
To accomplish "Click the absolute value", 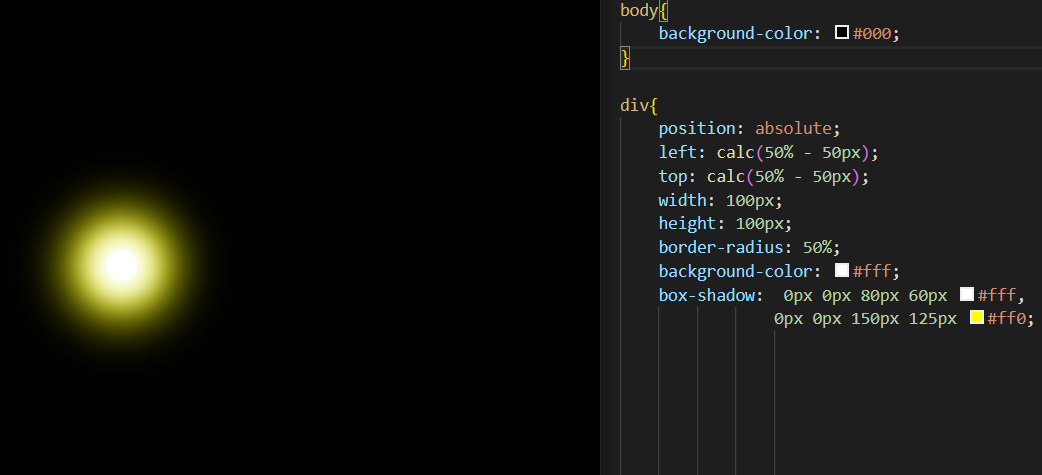I will (793, 128).
